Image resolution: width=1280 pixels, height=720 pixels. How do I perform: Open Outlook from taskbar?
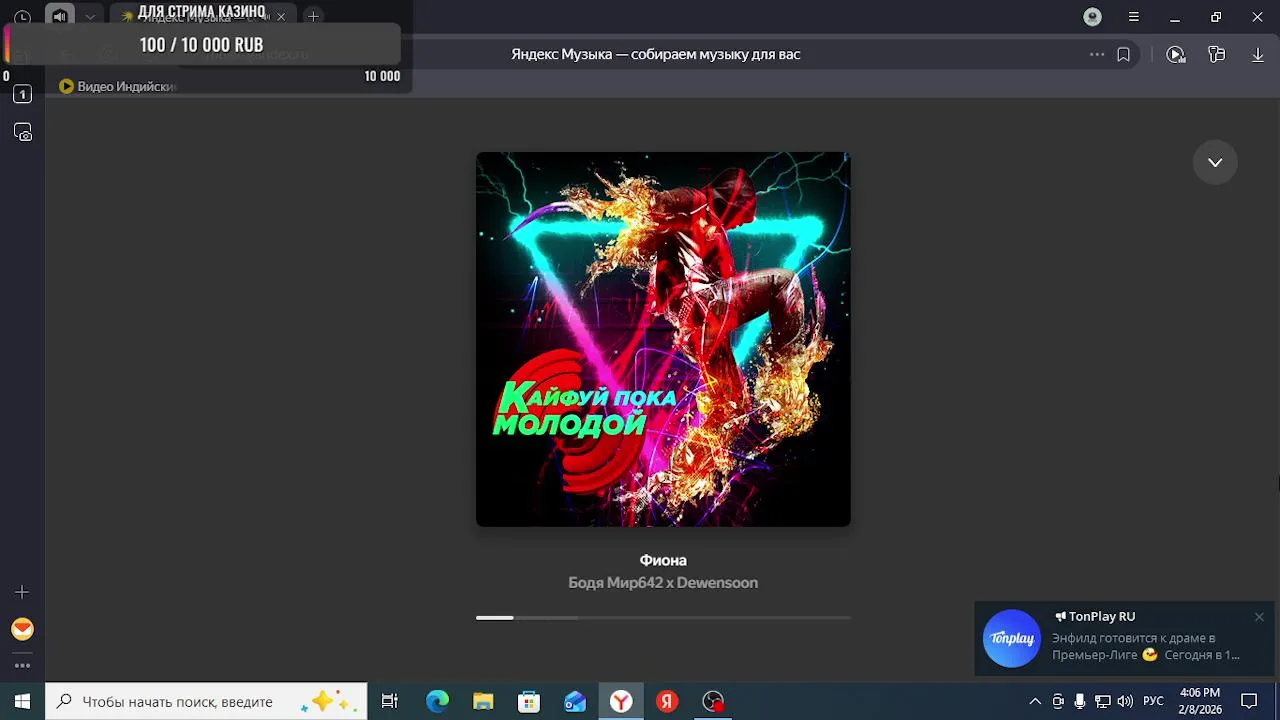pyautogui.click(x=575, y=701)
